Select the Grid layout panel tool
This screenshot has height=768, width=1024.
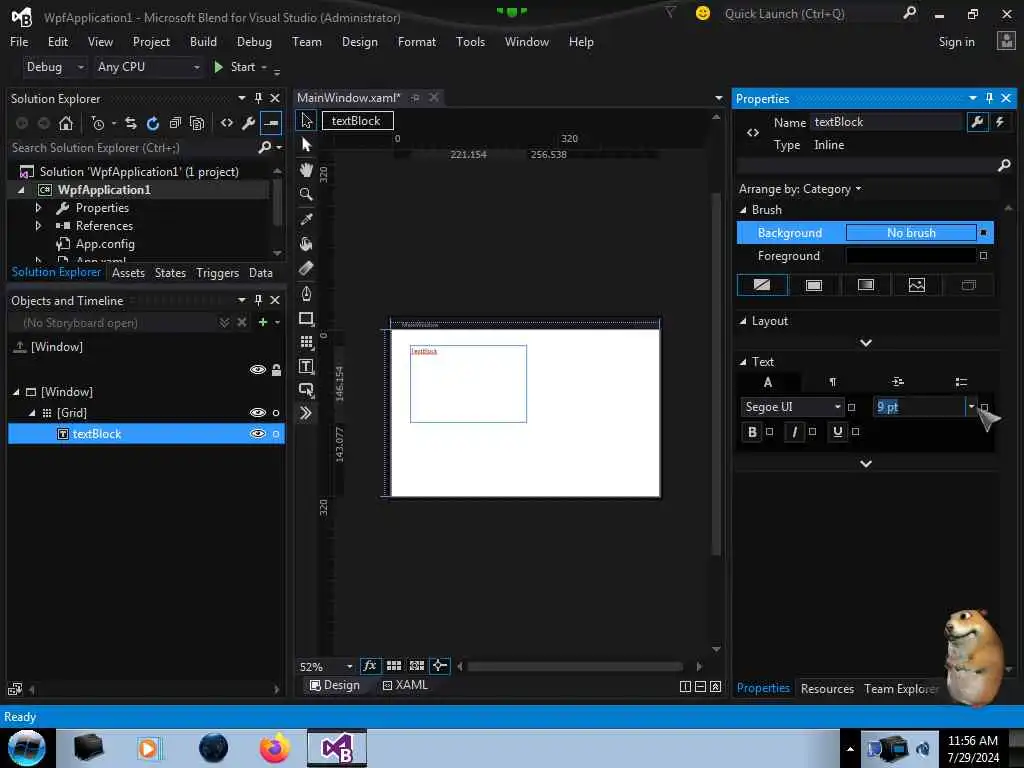coord(306,342)
